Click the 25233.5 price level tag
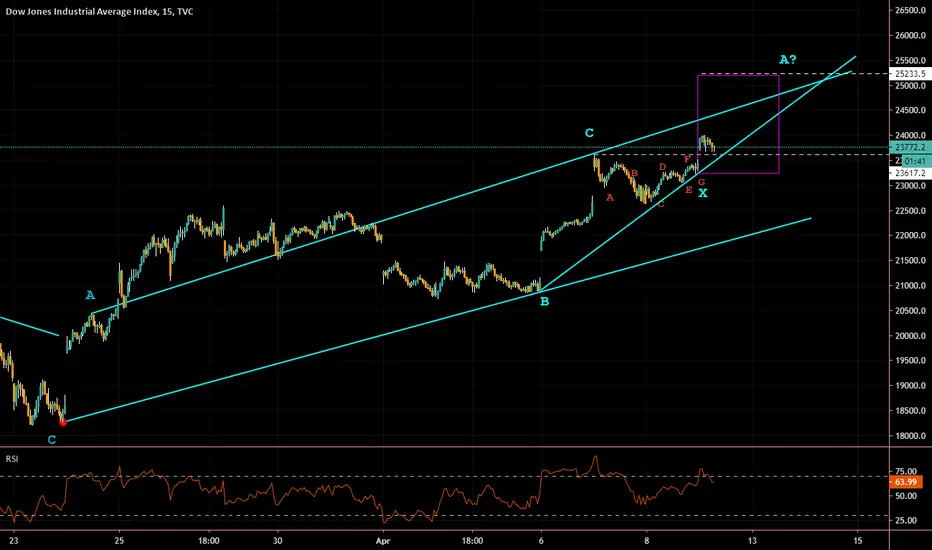932x550 pixels. pos(910,74)
